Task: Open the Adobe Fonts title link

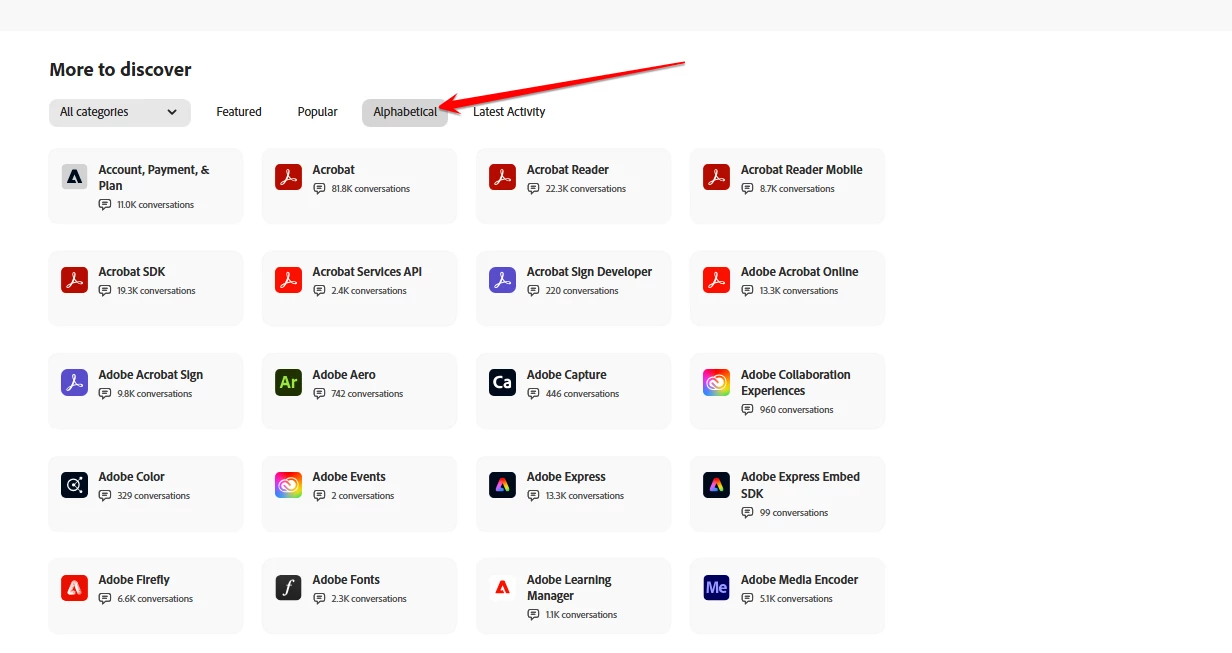Action: [346, 580]
